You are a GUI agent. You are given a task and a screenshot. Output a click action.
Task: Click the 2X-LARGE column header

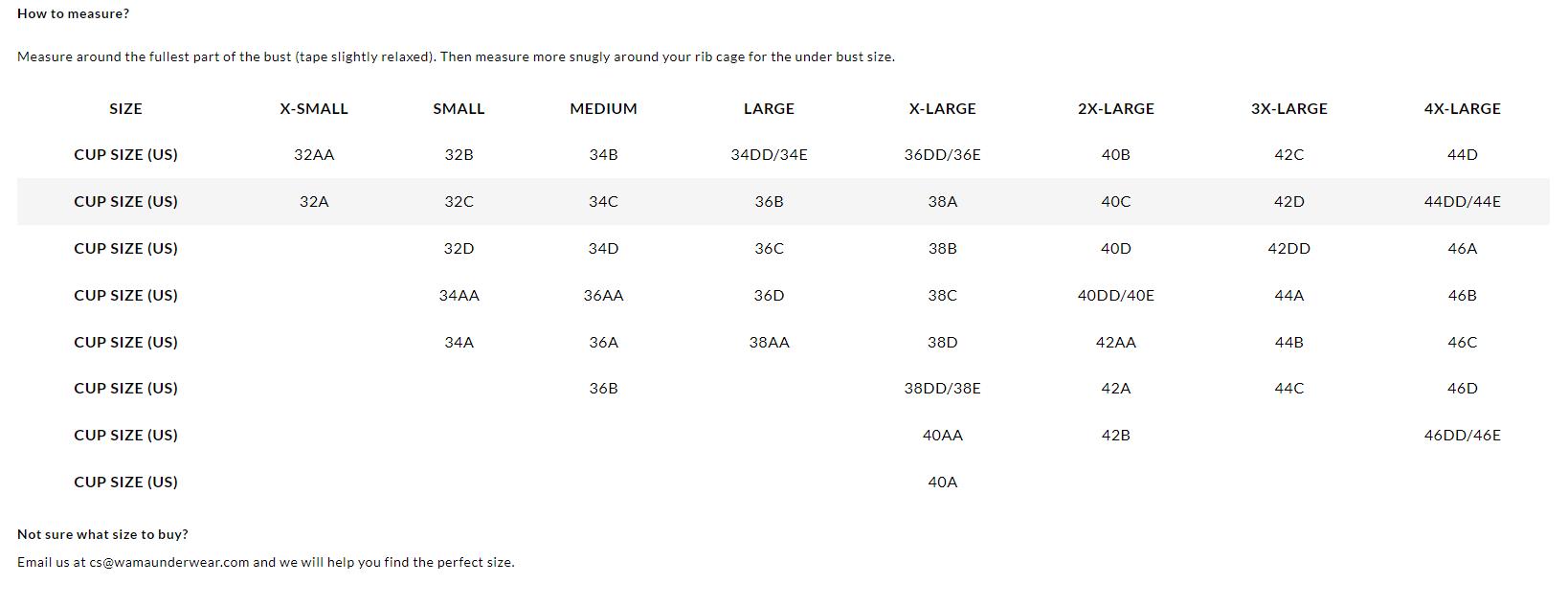(x=1115, y=108)
